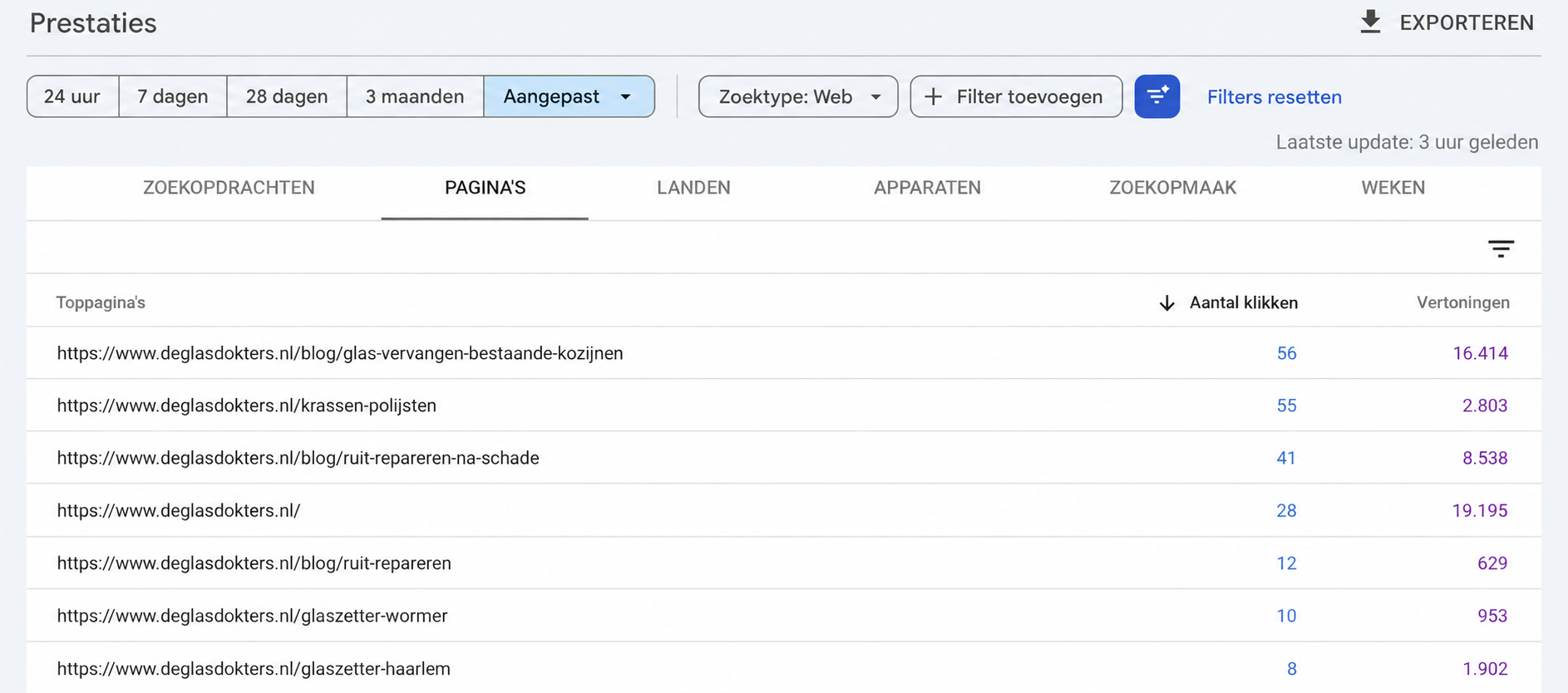The height and width of the screenshot is (693, 1568).
Task: Click the Toppagina's column header
Action: (101, 302)
